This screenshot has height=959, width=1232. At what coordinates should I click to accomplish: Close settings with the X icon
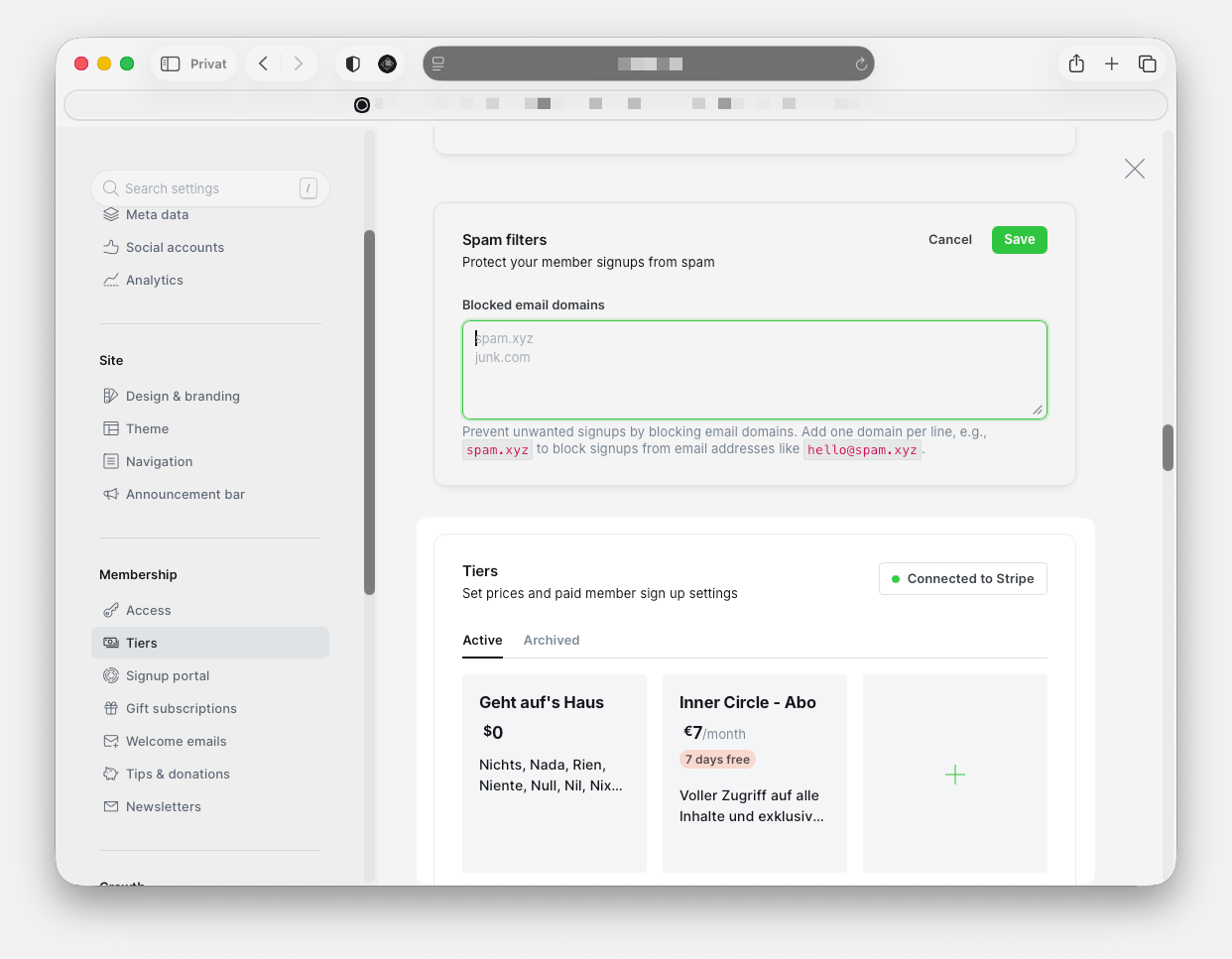pos(1135,169)
